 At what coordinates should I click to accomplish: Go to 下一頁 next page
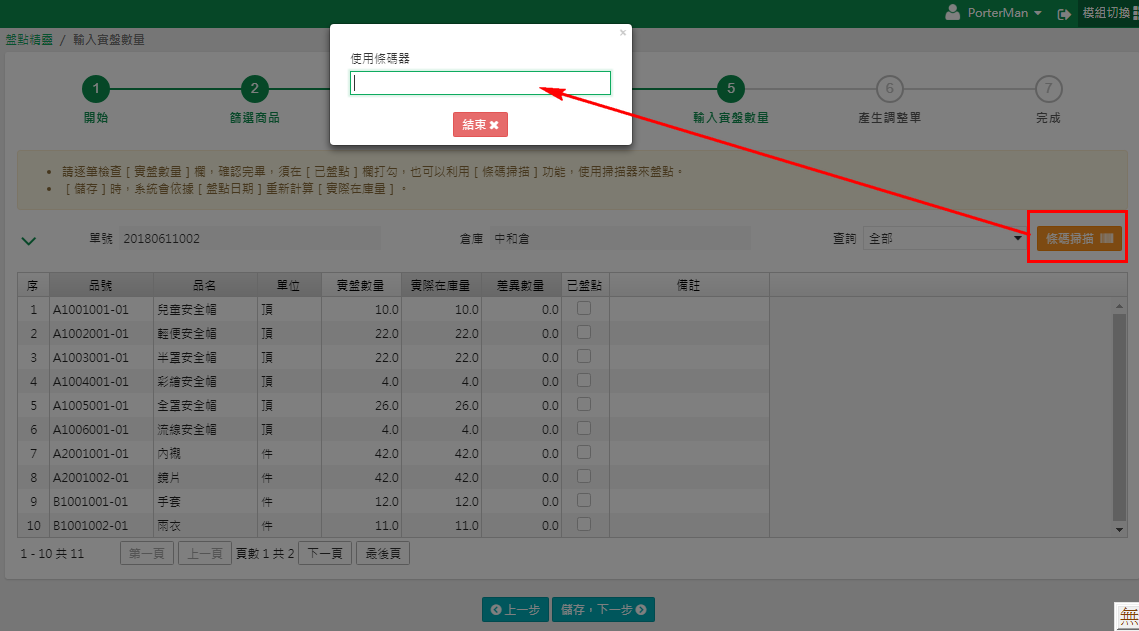point(325,553)
